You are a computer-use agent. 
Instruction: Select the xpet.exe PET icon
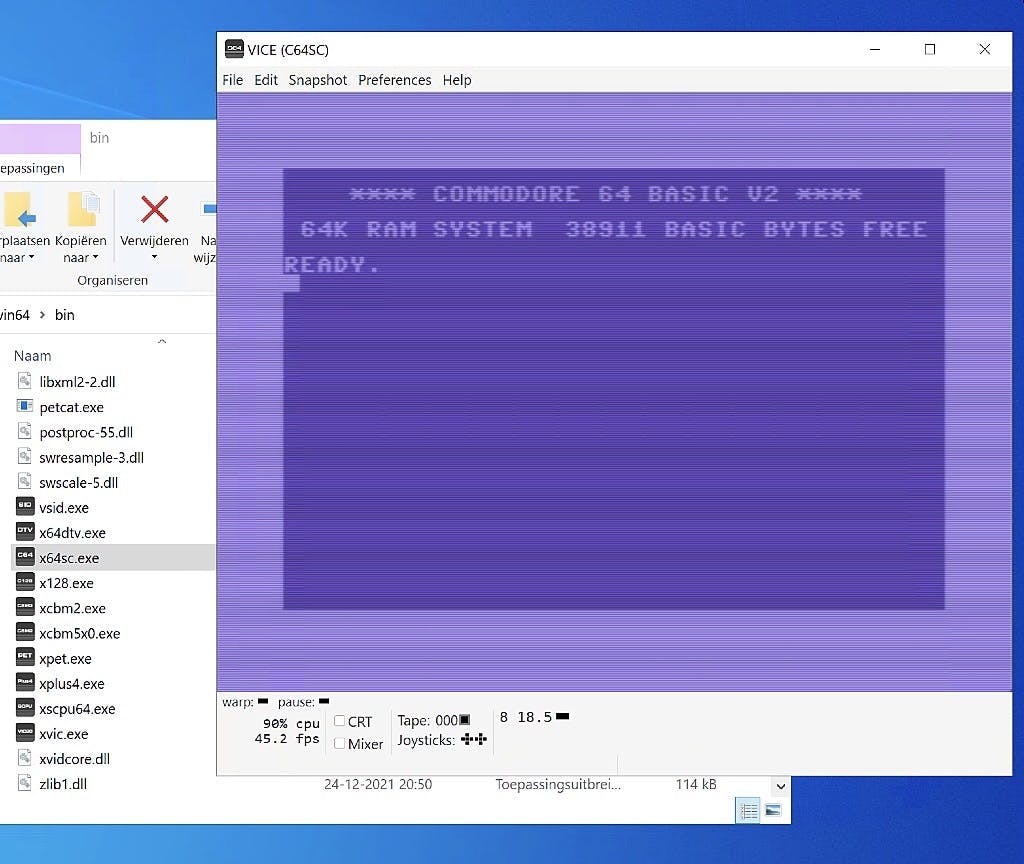pos(25,658)
